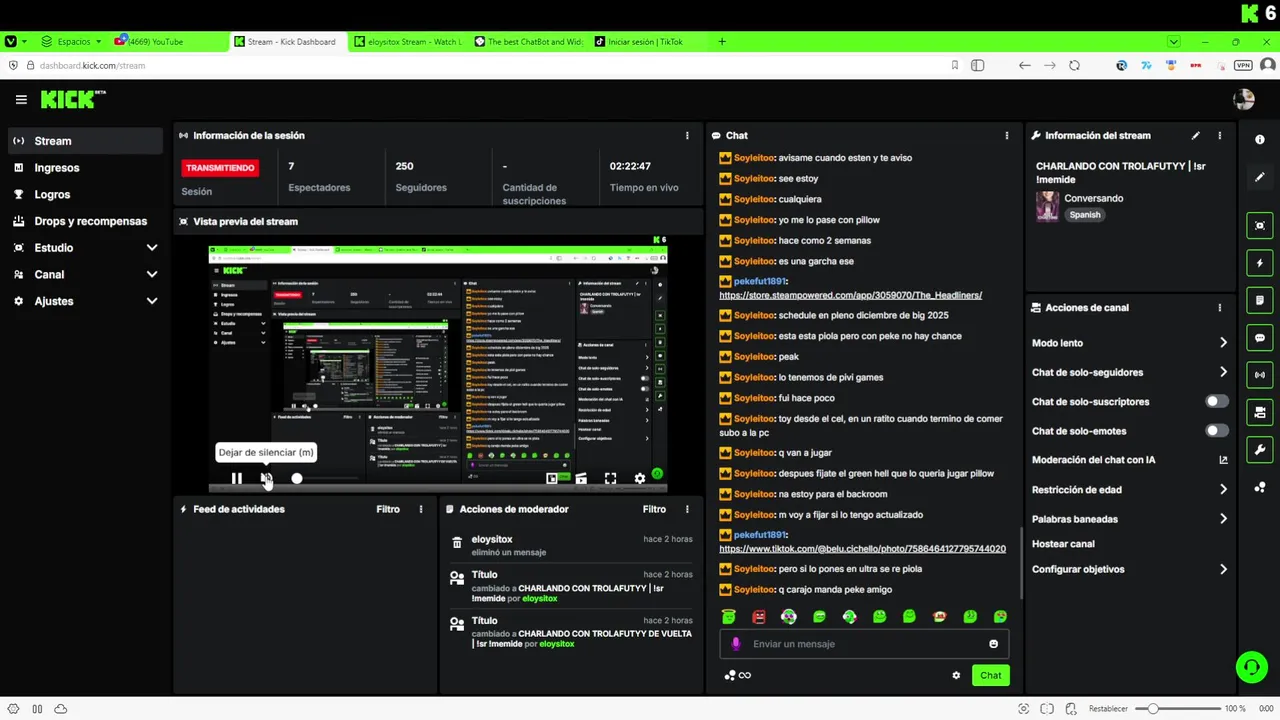
Task: Expand Palabras baneadas settings
Action: coord(1130,519)
